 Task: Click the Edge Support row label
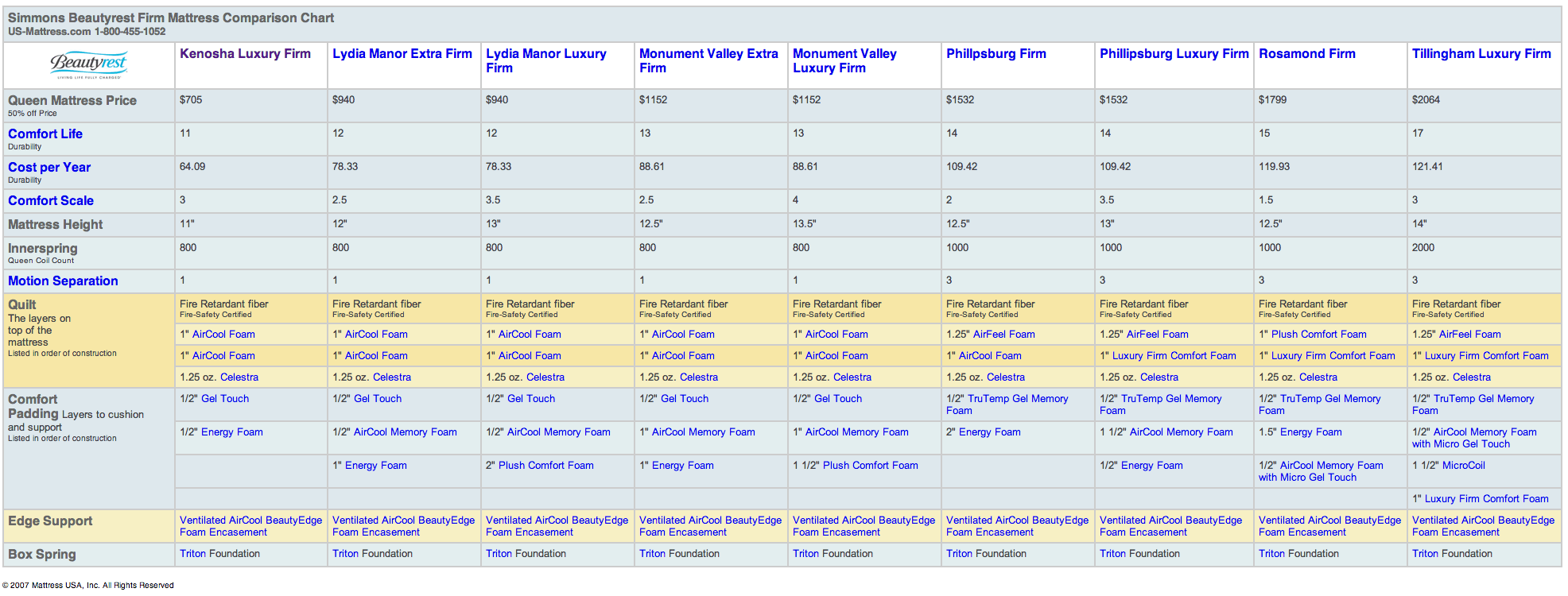50,521
